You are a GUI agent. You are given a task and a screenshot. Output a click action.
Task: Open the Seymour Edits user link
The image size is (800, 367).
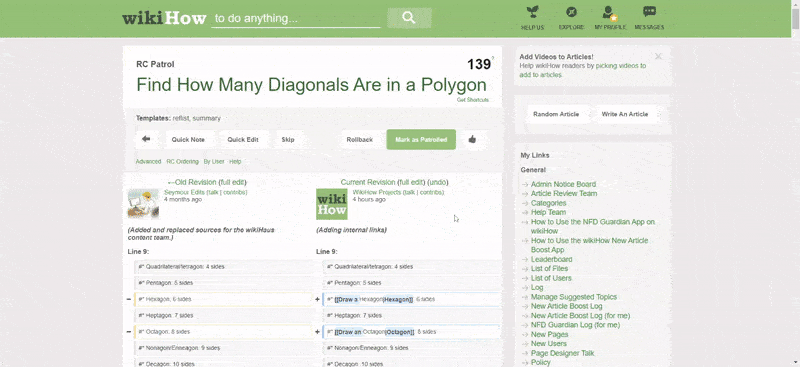tap(184, 192)
